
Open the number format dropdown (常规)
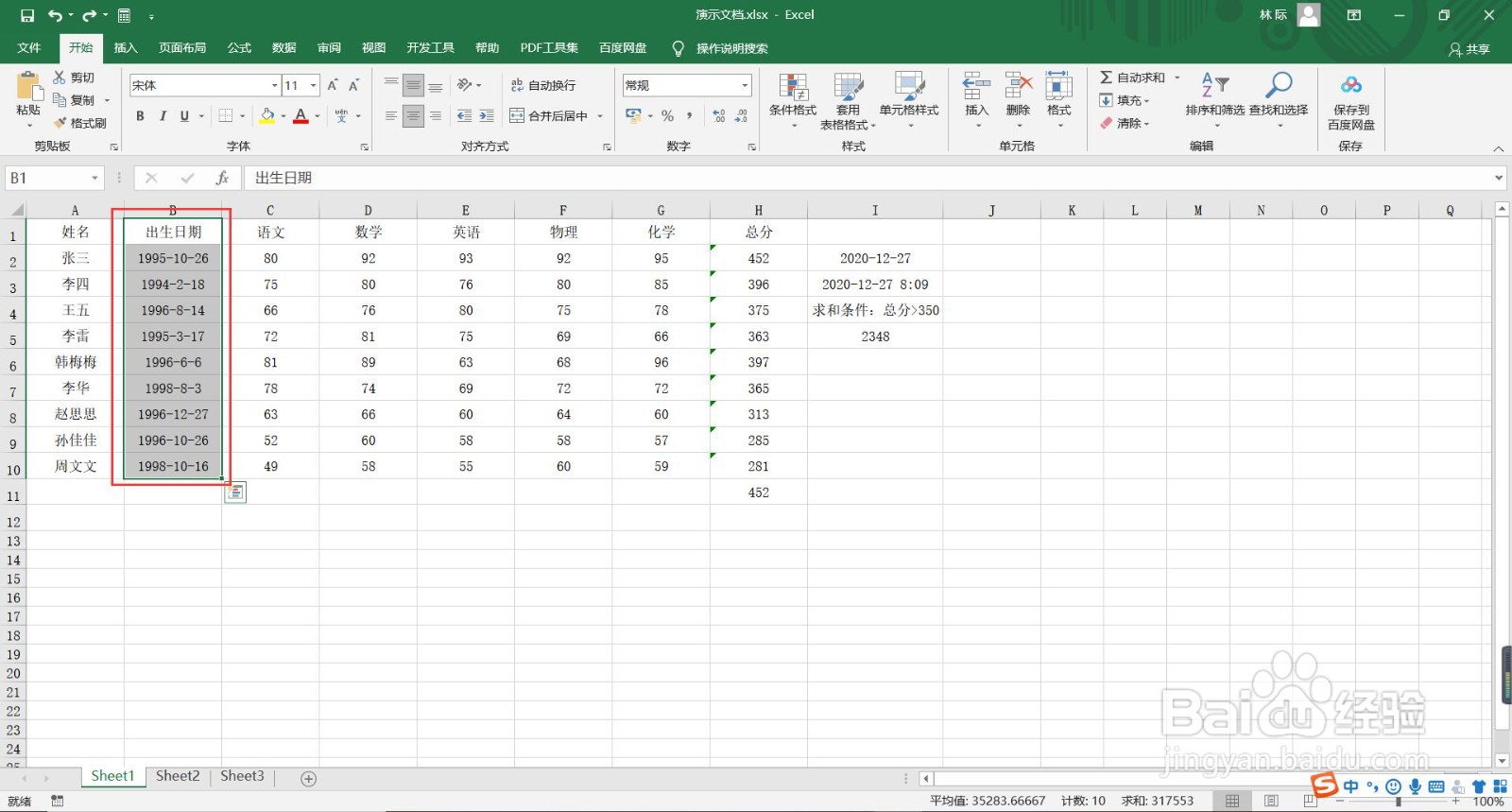point(745,85)
